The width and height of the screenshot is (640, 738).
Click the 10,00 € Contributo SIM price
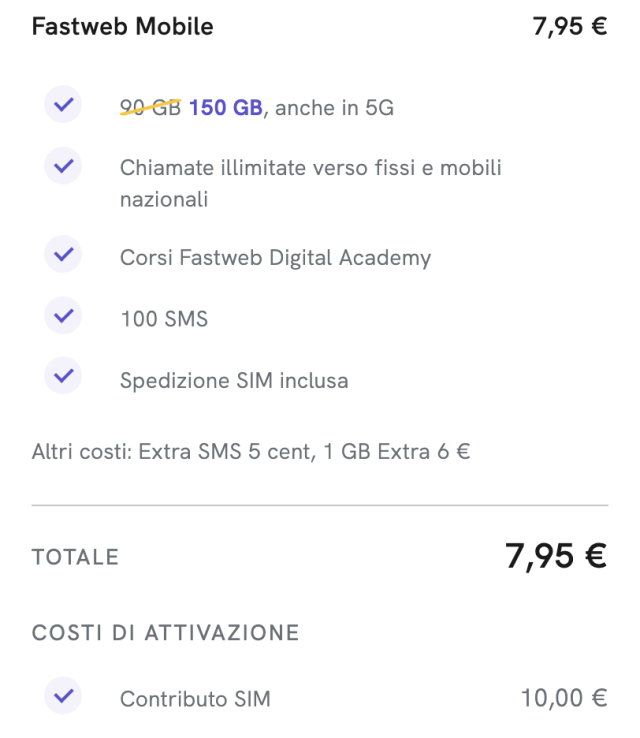[x=564, y=698]
